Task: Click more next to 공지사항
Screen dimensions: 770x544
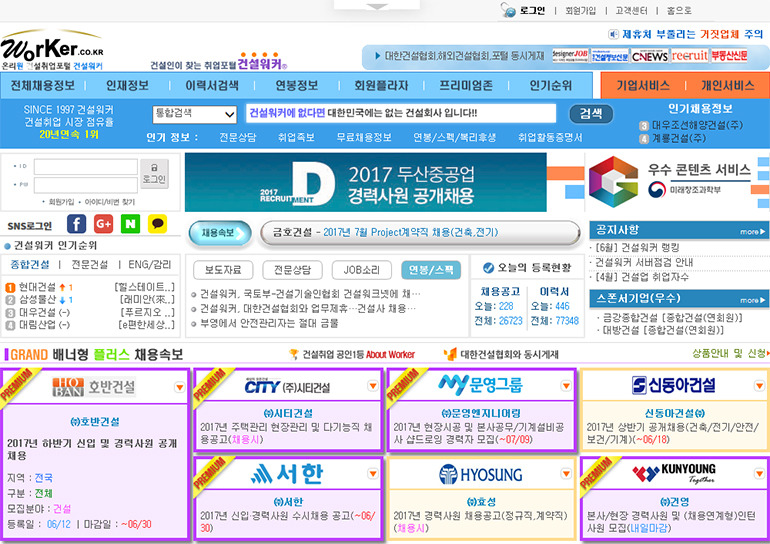Action: (x=752, y=231)
